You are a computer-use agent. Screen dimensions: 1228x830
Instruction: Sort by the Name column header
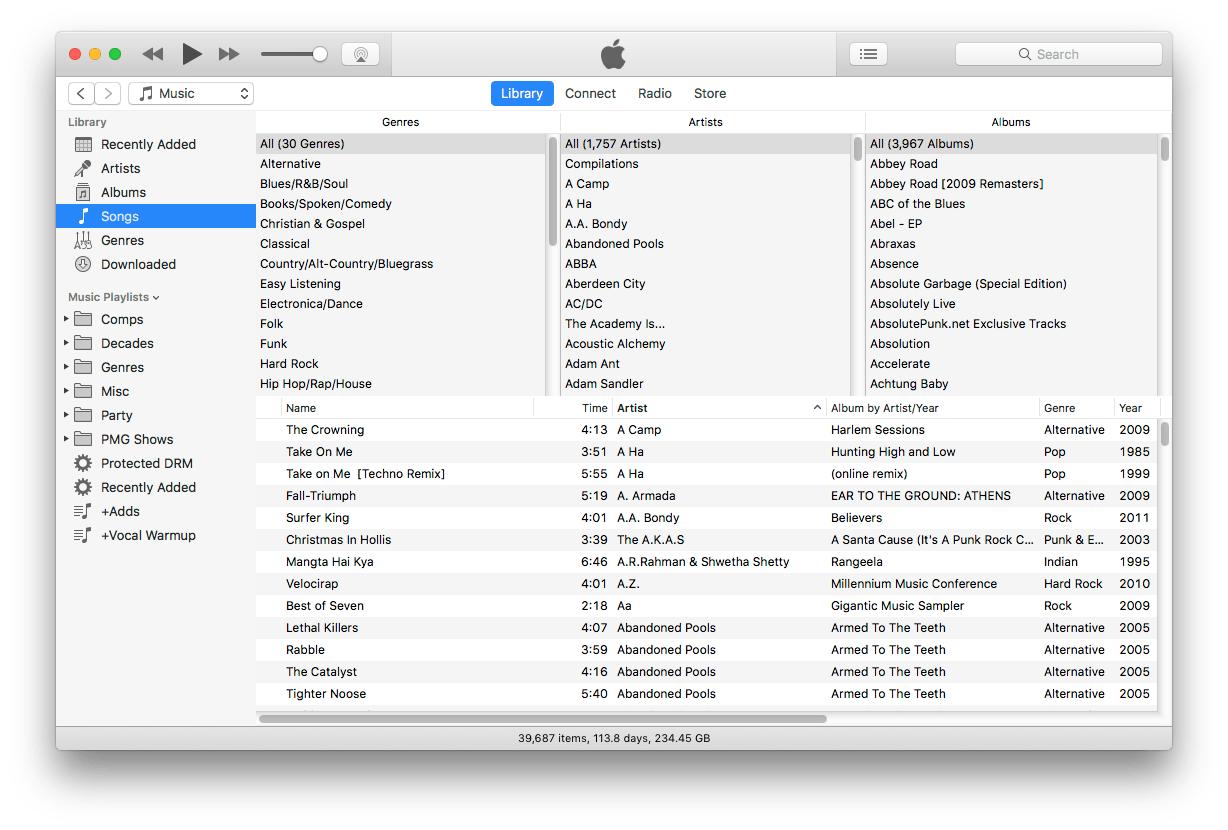coord(407,408)
